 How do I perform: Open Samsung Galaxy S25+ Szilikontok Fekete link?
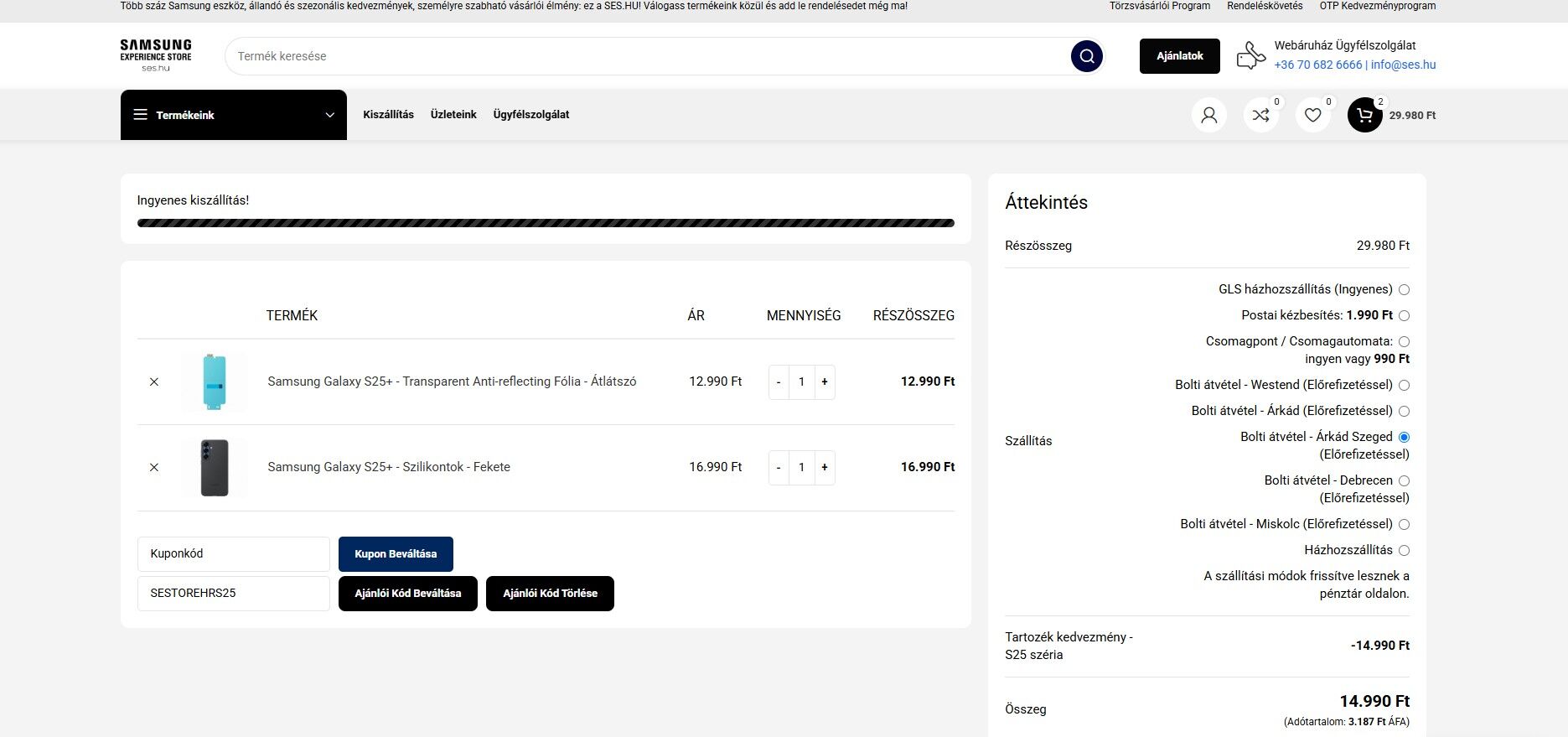point(389,467)
